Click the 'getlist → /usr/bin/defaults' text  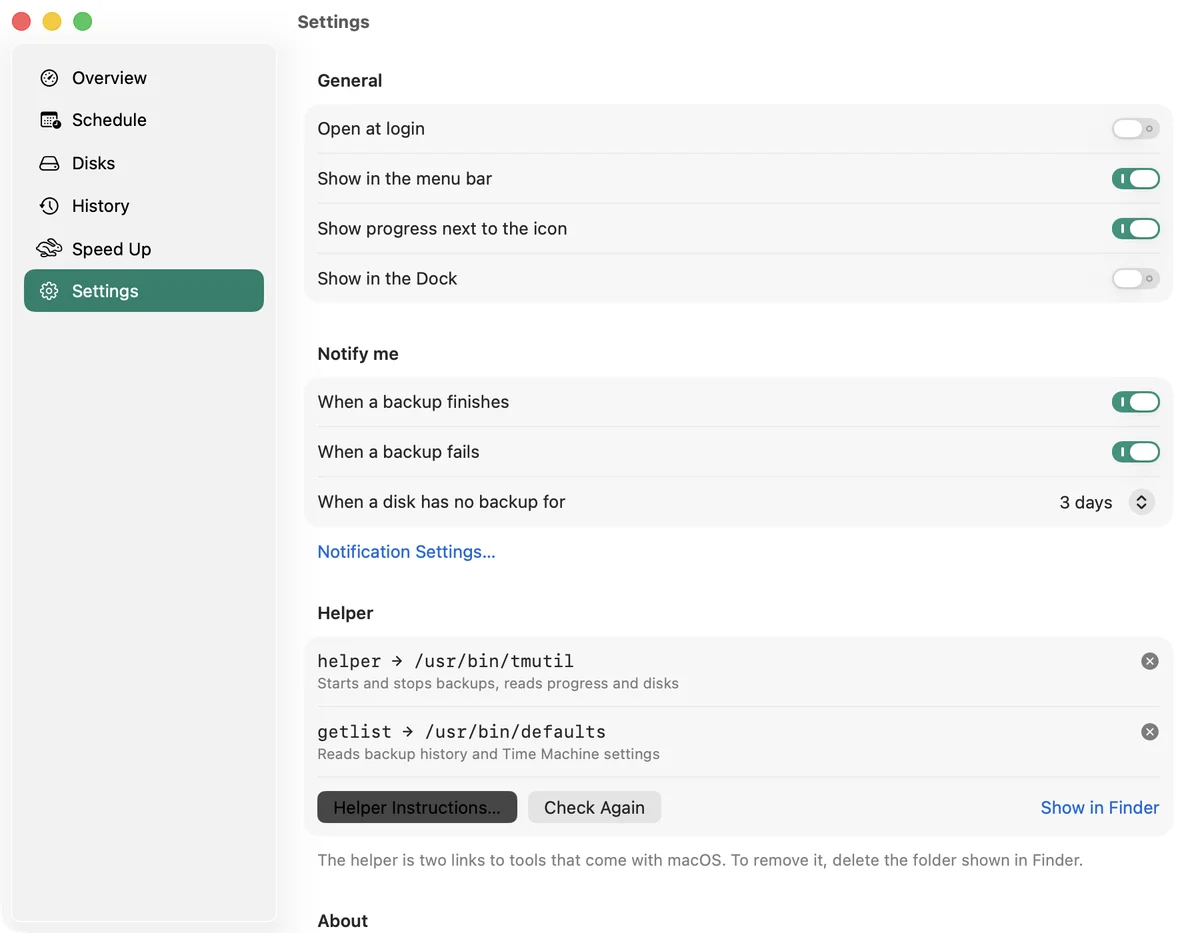(461, 732)
